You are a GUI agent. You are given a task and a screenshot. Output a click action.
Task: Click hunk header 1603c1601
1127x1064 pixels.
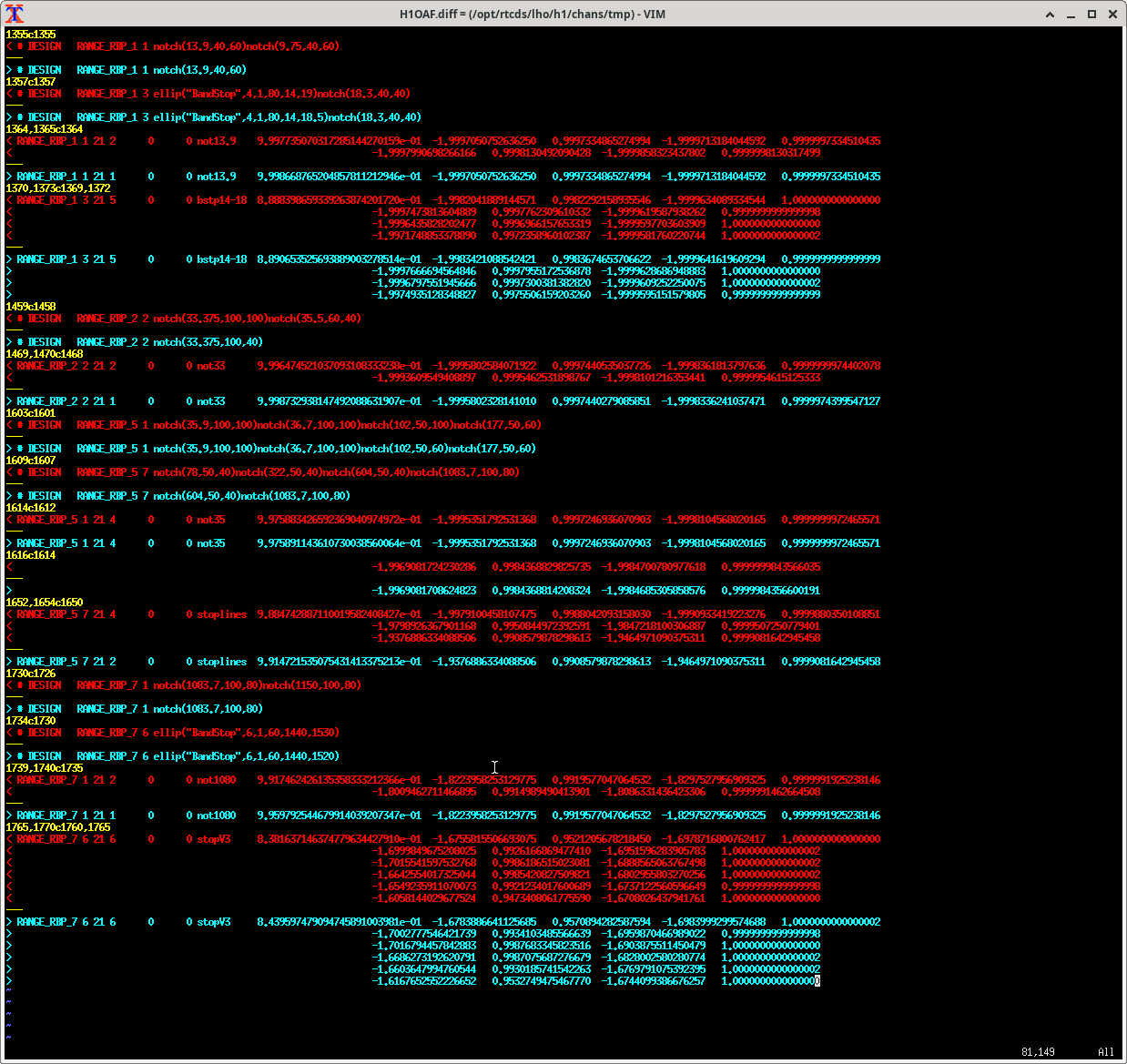click(x=31, y=413)
